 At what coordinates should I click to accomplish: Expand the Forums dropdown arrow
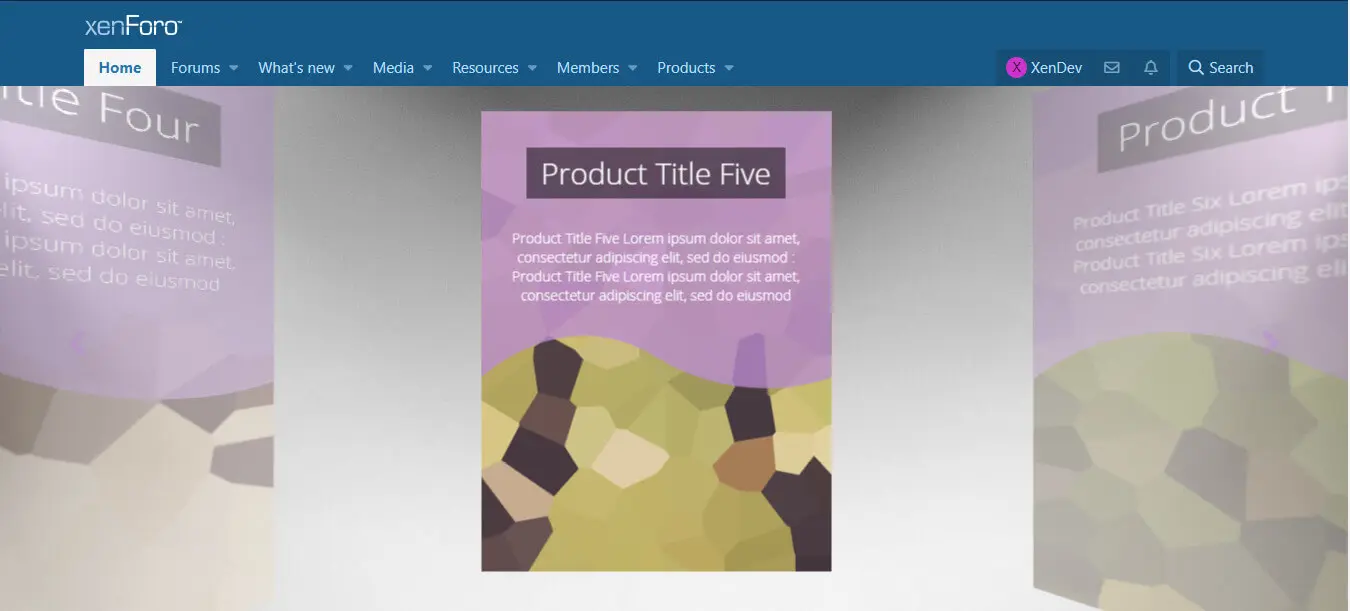pyautogui.click(x=233, y=68)
